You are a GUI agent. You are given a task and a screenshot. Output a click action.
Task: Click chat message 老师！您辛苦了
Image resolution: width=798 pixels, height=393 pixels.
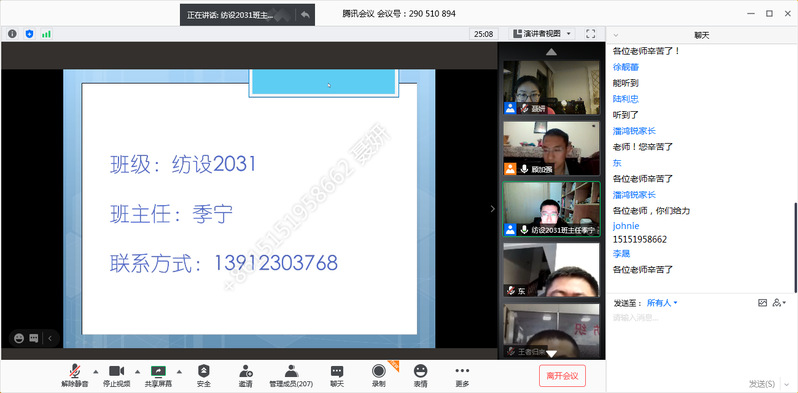[643, 147]
